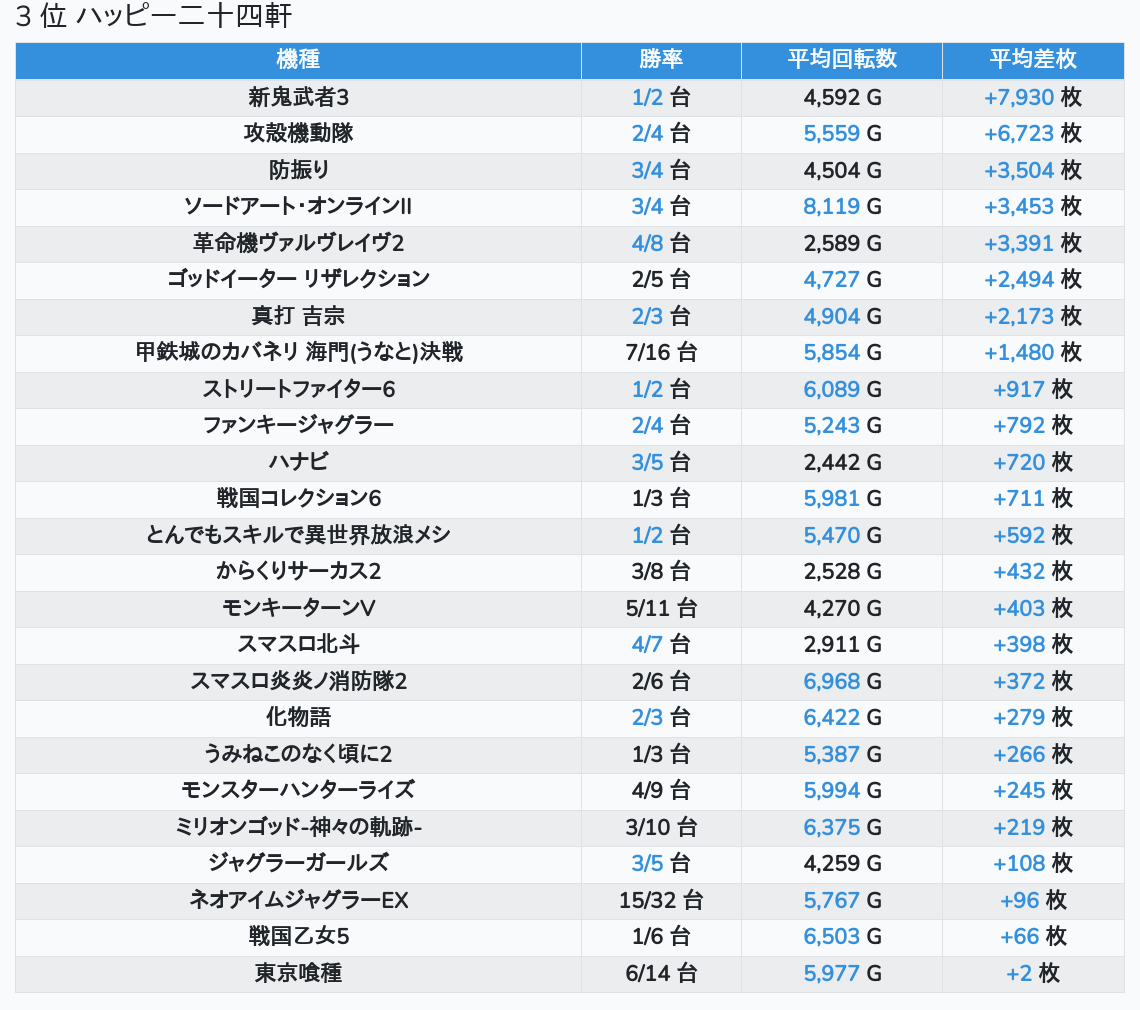Click the 3/10 台 win rate value
1140x1010 pixels.
coord(661,827)
